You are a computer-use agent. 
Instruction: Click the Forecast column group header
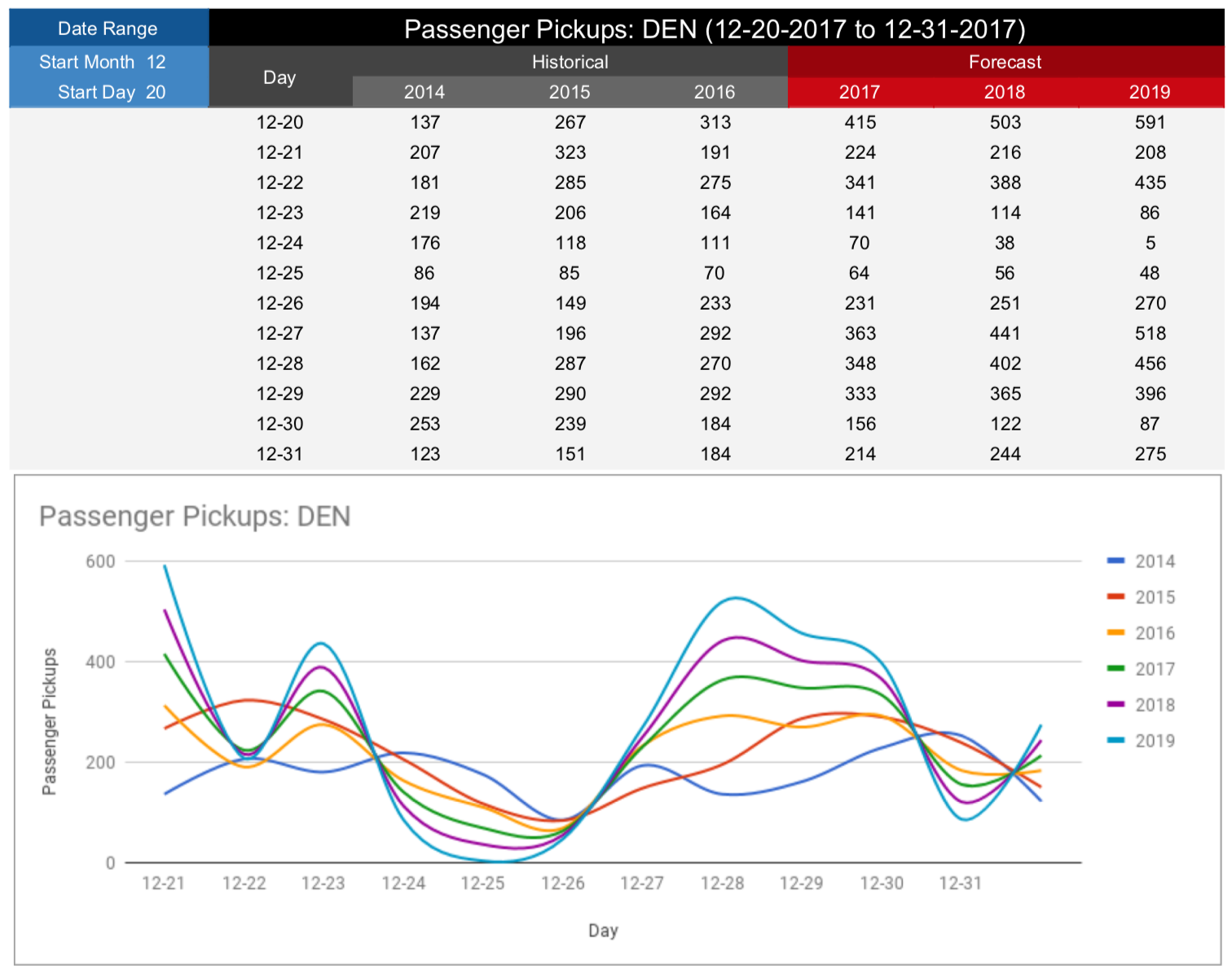[1005, 61]
